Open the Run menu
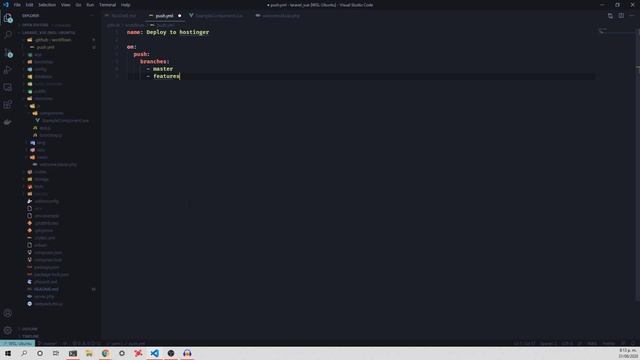Viewport: 640px width, 360px height. point(90,5)
